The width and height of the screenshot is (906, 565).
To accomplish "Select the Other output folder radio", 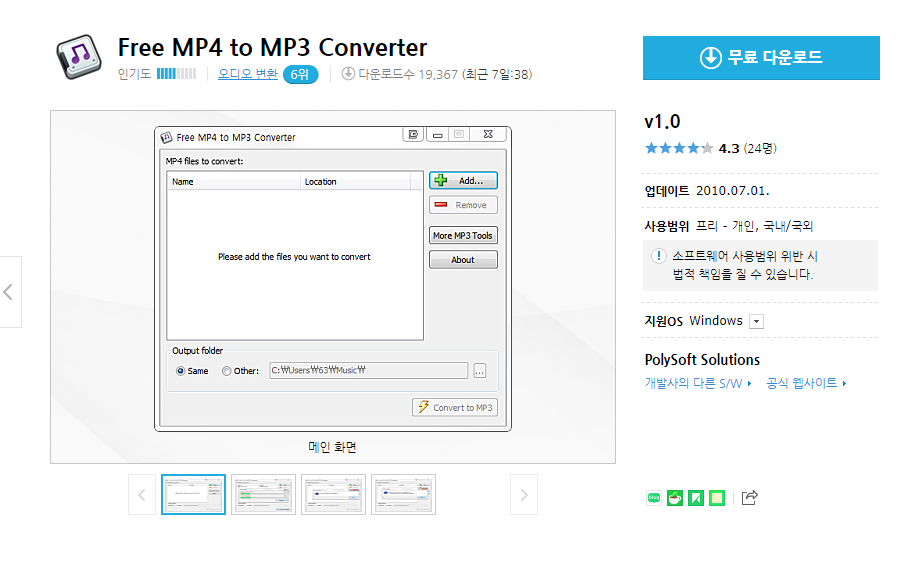I will [226, 371].
